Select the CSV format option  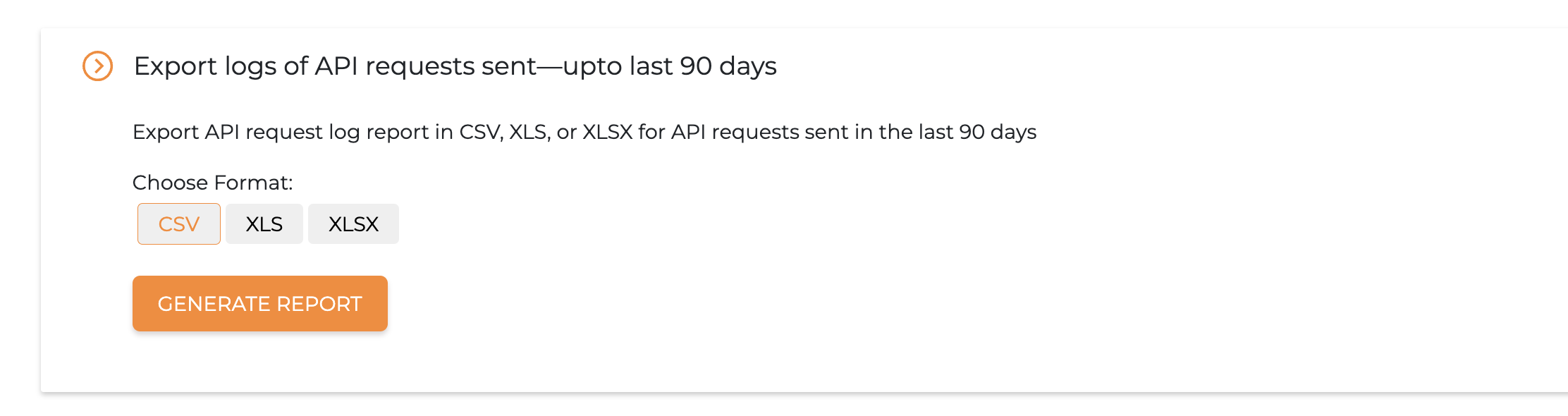point(179,224)
